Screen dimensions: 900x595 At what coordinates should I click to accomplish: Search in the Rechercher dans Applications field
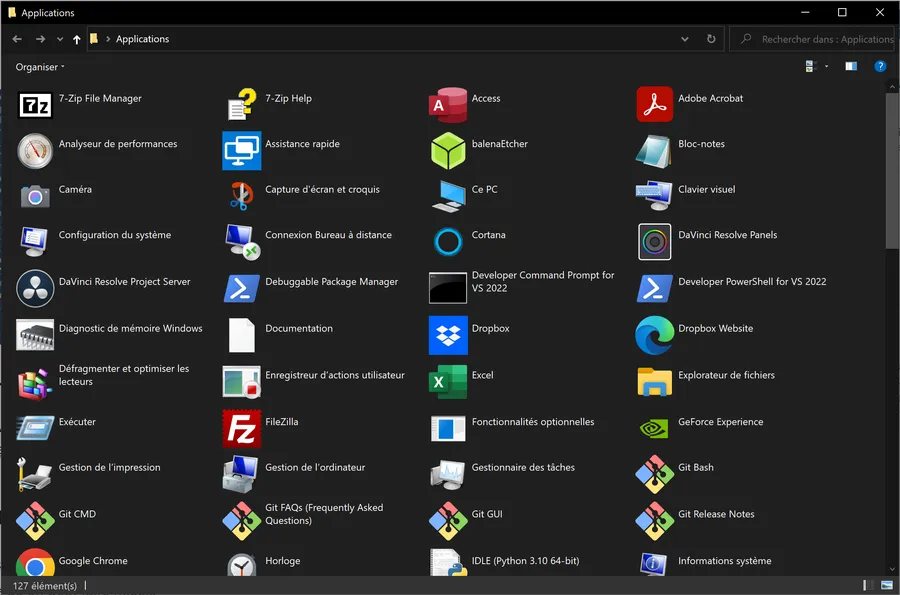(x=812, y=39)
